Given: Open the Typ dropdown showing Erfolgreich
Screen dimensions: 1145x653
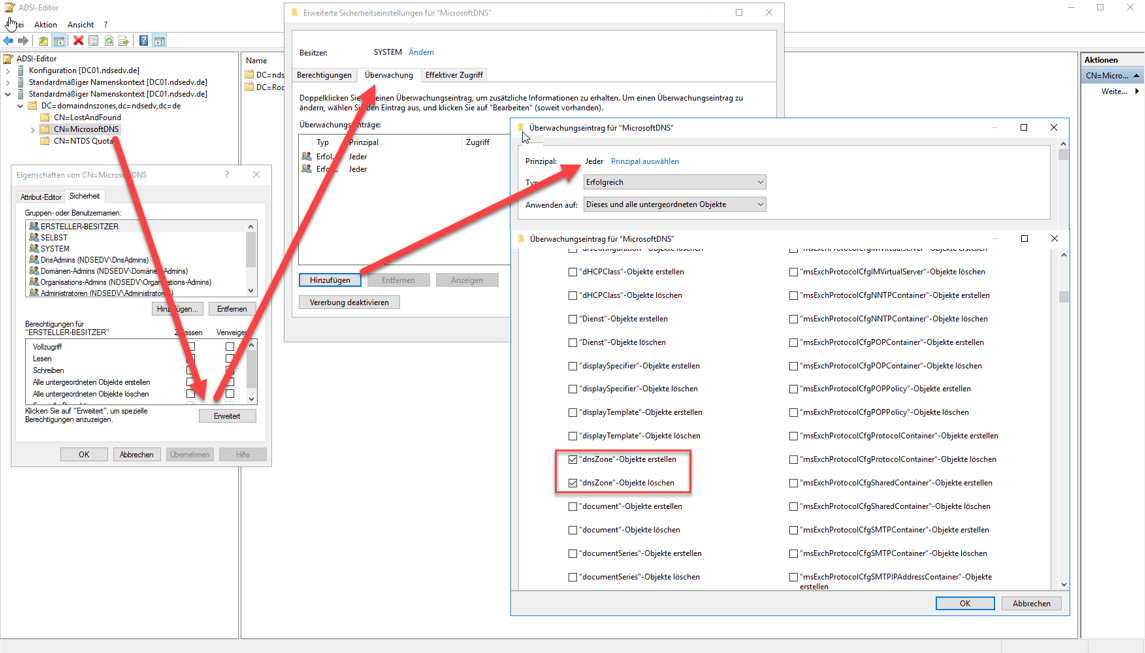Looking at the screenshot, I should coord(674,182).
